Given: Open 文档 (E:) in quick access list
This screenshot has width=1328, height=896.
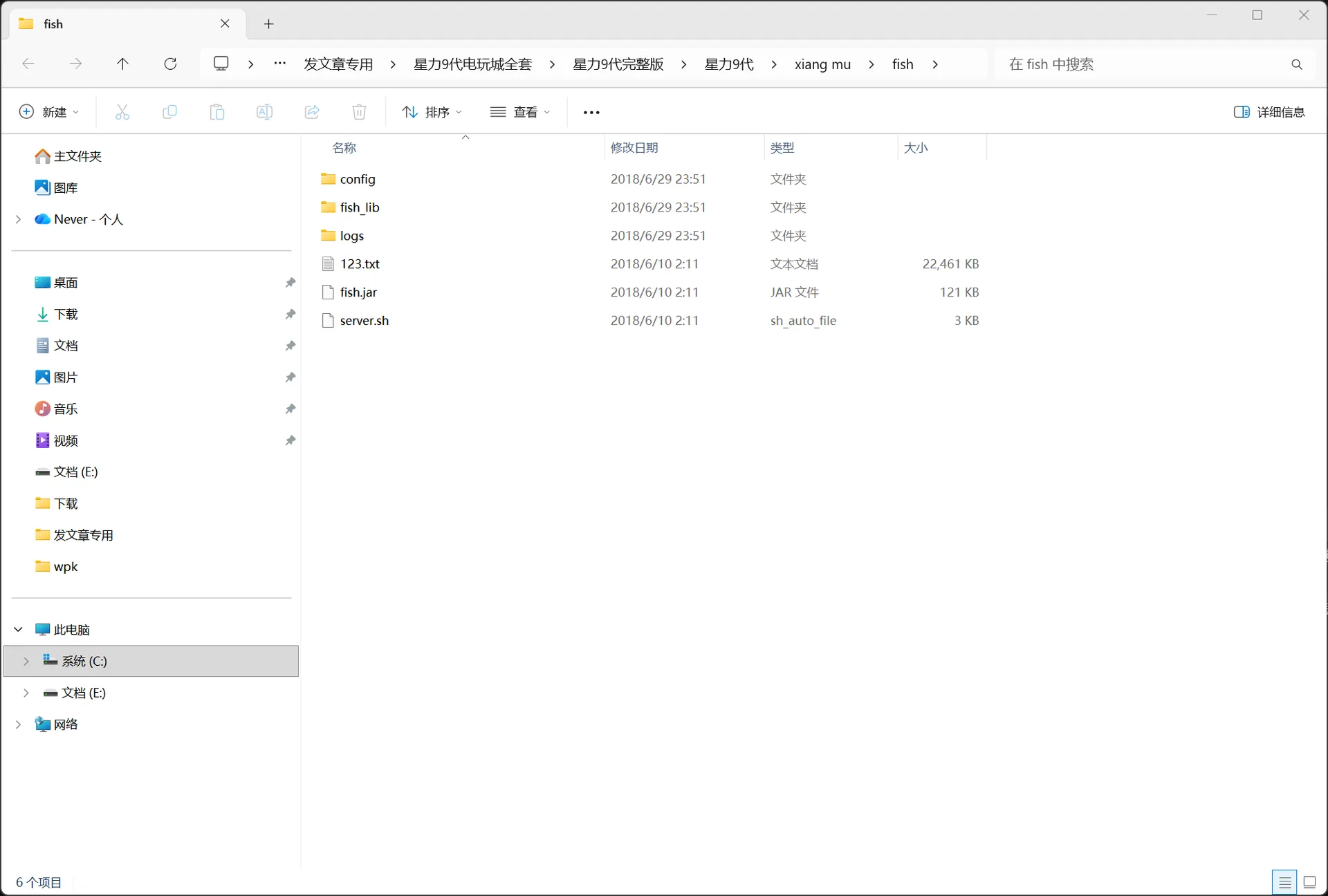Looking at the screenshot, I should [67, 472].
